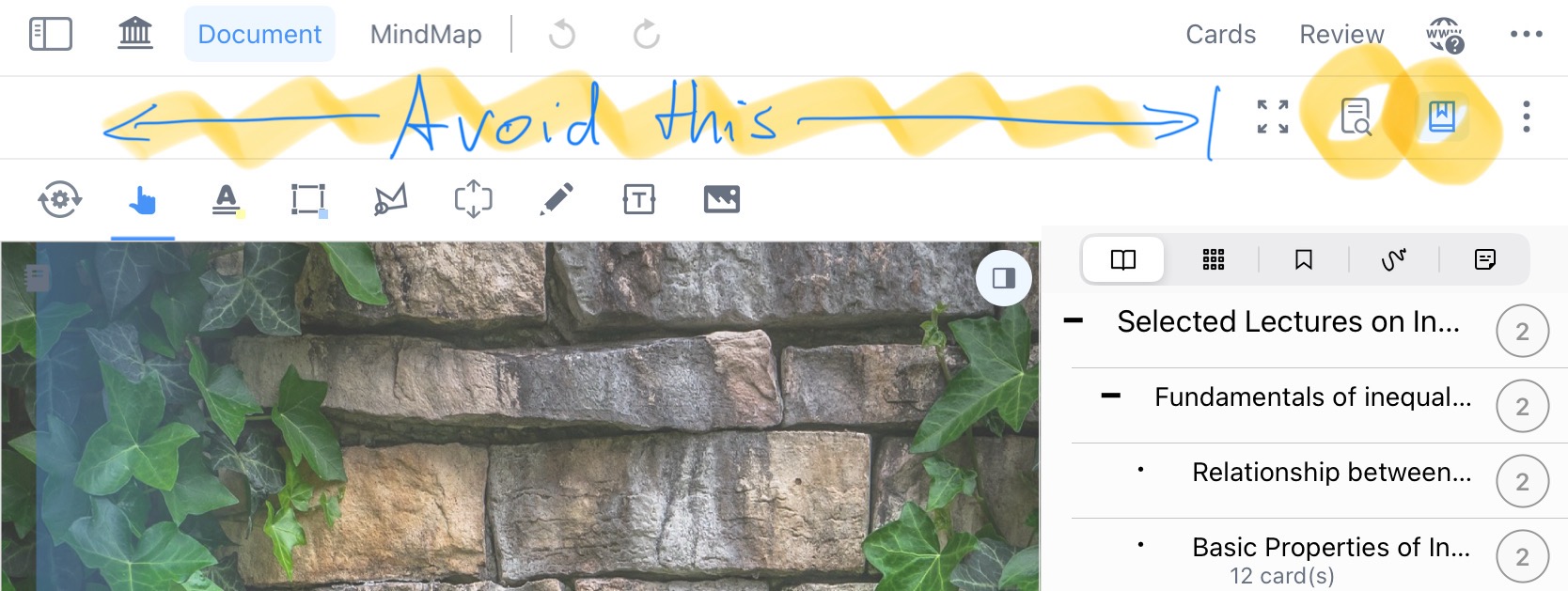Open the library building icon
The width and height of the screenshot is (1568, 591).
click(x=135, y=33)
